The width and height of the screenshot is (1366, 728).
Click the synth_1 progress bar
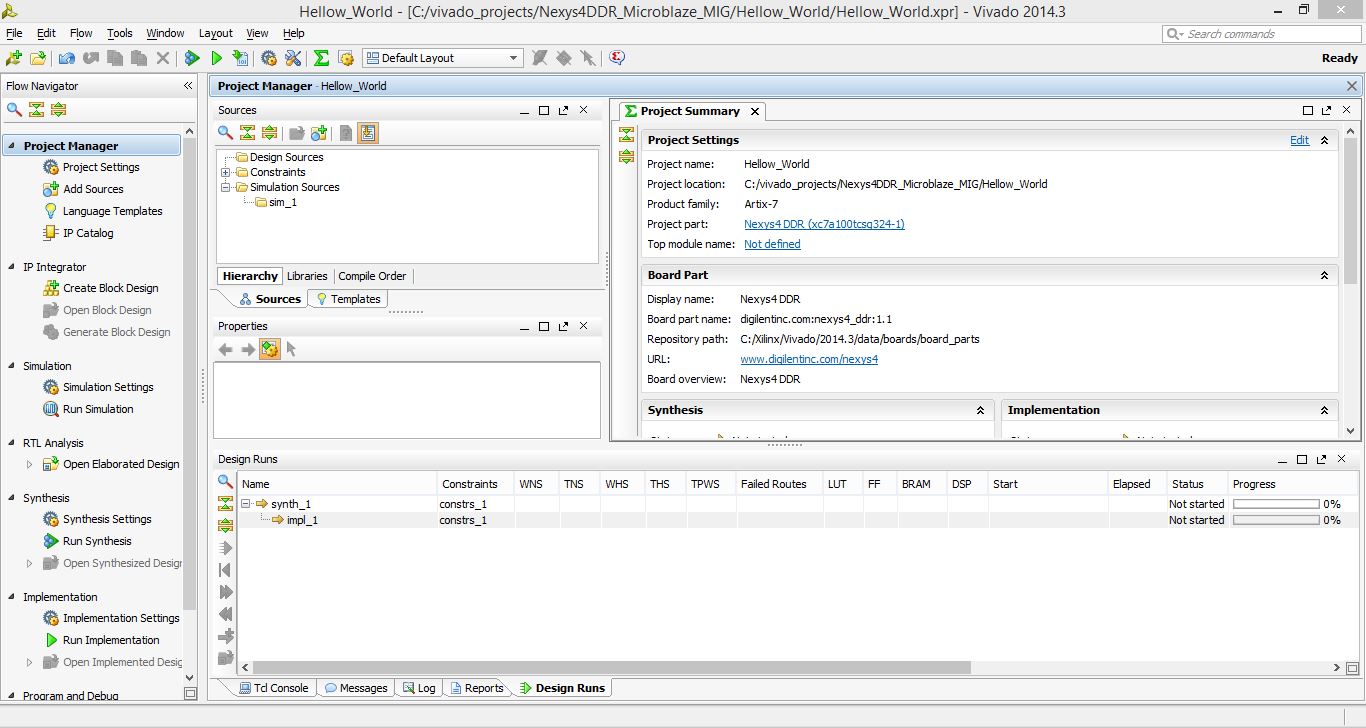[x=1276, y=505]
